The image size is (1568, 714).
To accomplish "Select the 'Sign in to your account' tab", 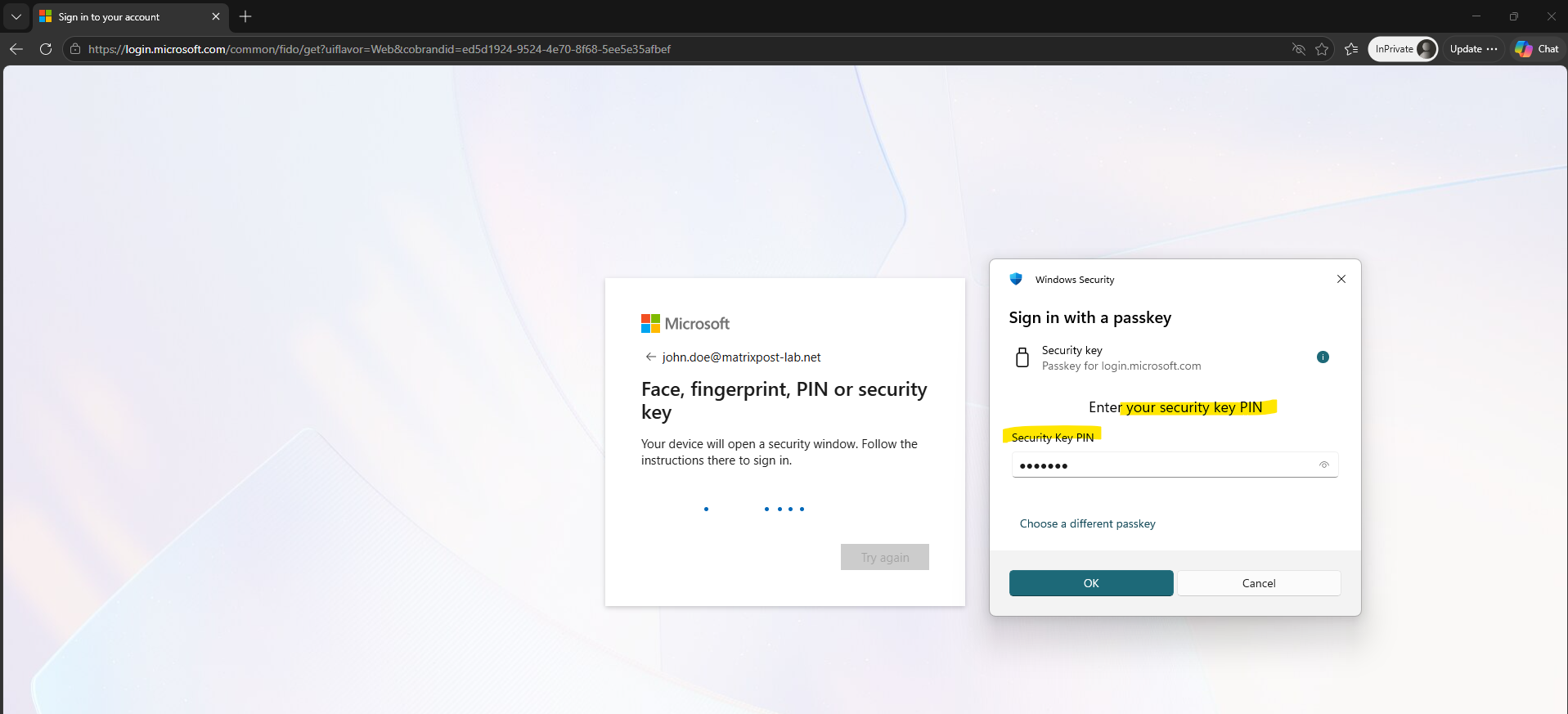I will click(x=131, y=16).
